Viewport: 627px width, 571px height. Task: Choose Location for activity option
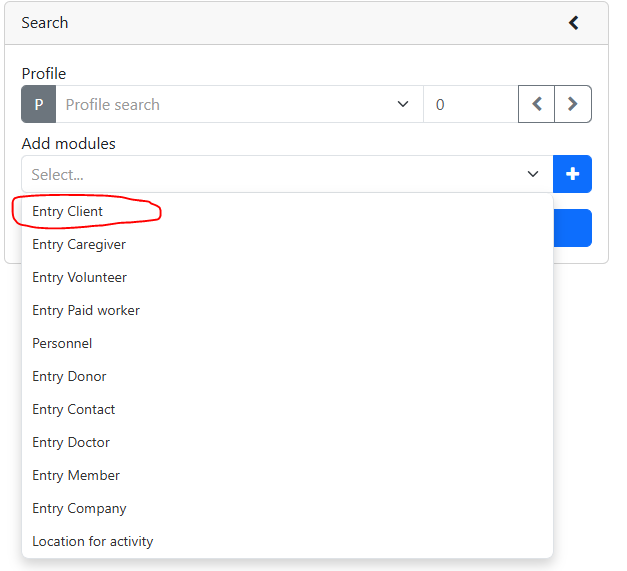point(93,542)
